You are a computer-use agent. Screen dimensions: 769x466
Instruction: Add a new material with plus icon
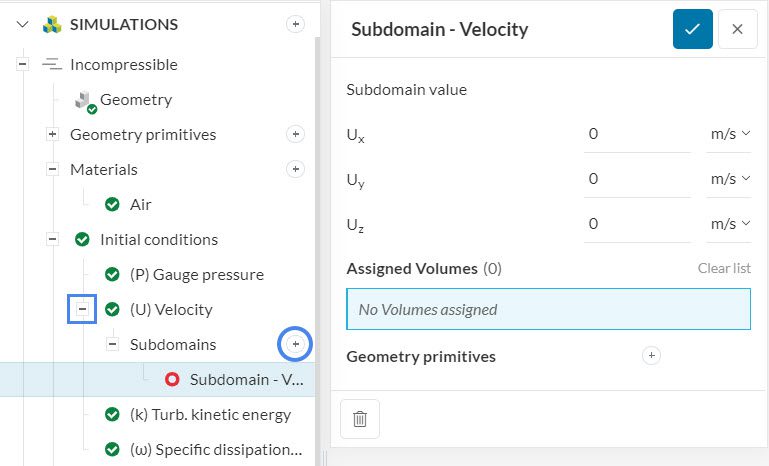tap(295, 169)
